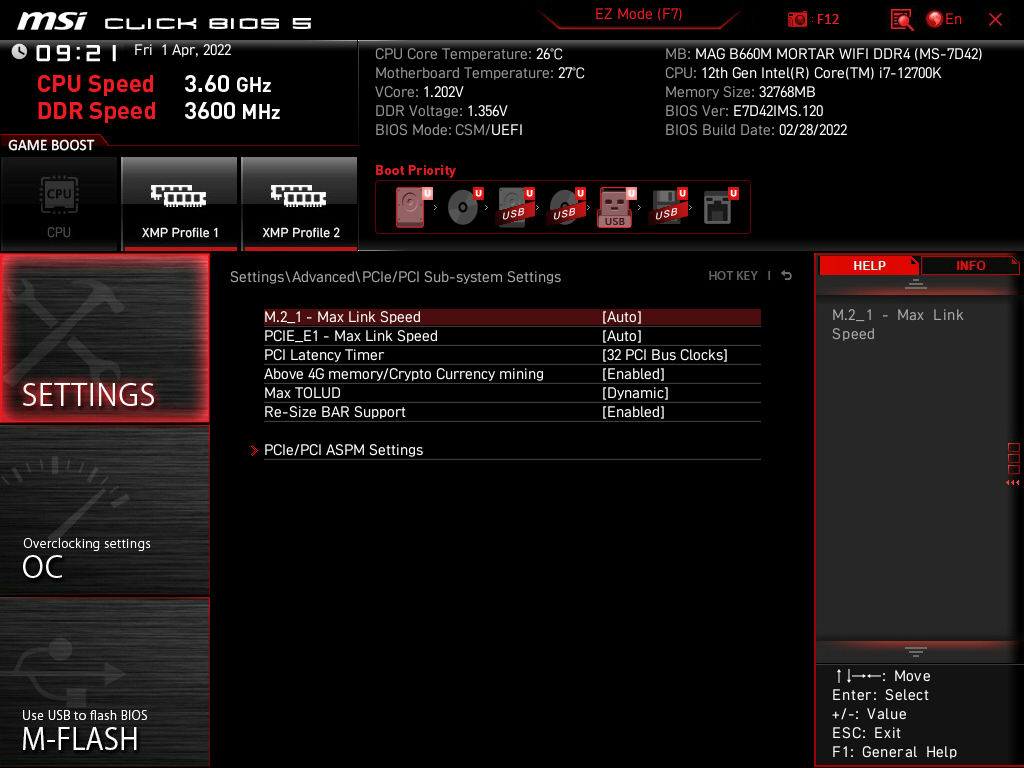Open the SETTINGS section
This screenshot has height=768, width=1024.
(x=104, y=338)
